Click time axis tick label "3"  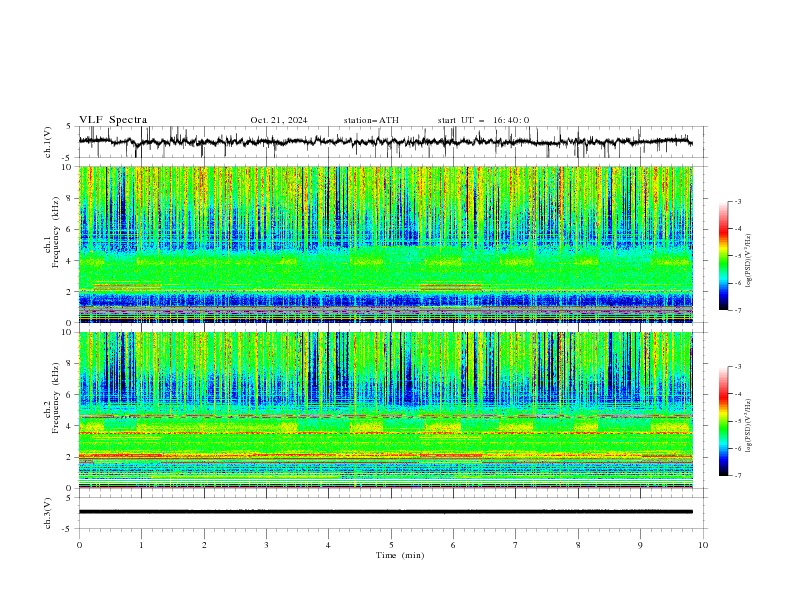(x=266, y=545)
